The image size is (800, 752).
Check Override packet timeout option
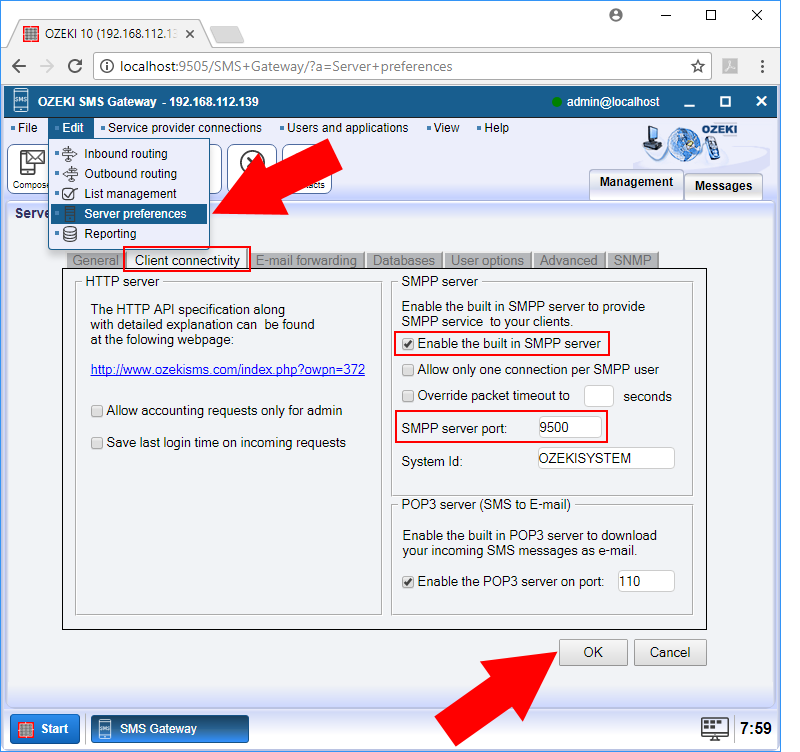(408, 396)
